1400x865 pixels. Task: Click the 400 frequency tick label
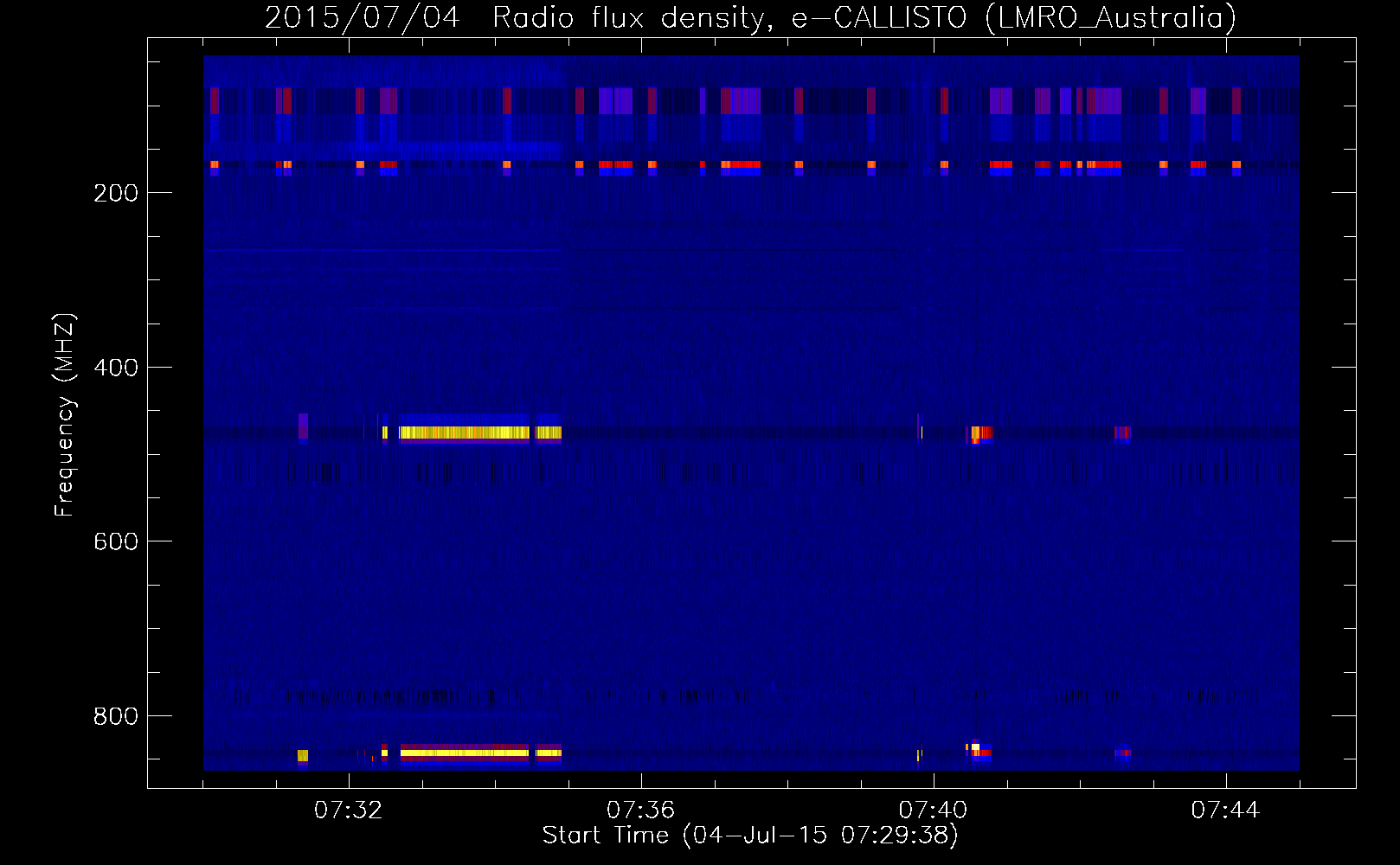point(116,368)
